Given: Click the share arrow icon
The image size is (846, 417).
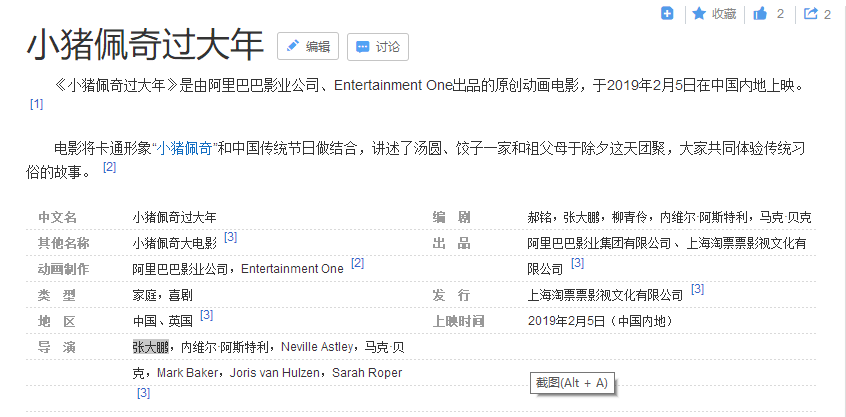Looking at the screenshot, I should pyautogui.click(x=811, y=13).
